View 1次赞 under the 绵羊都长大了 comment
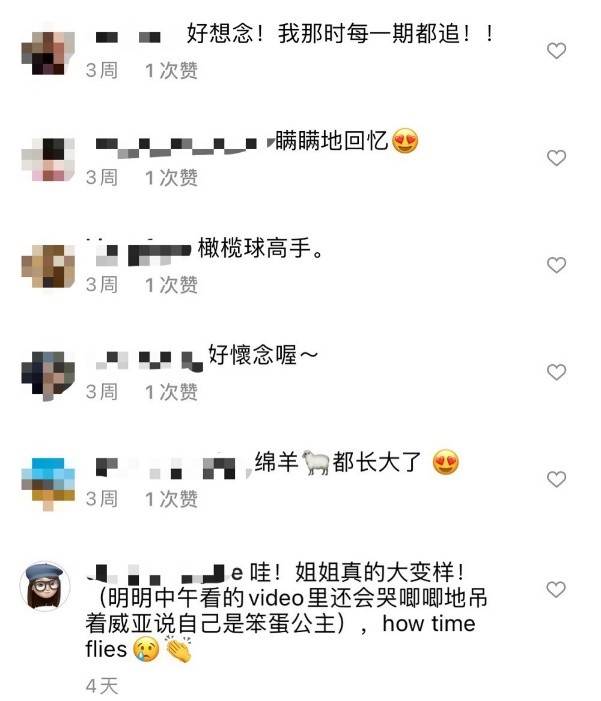Image resolution: width=601 pixels, height=701 pixels. tap(171, 499)
